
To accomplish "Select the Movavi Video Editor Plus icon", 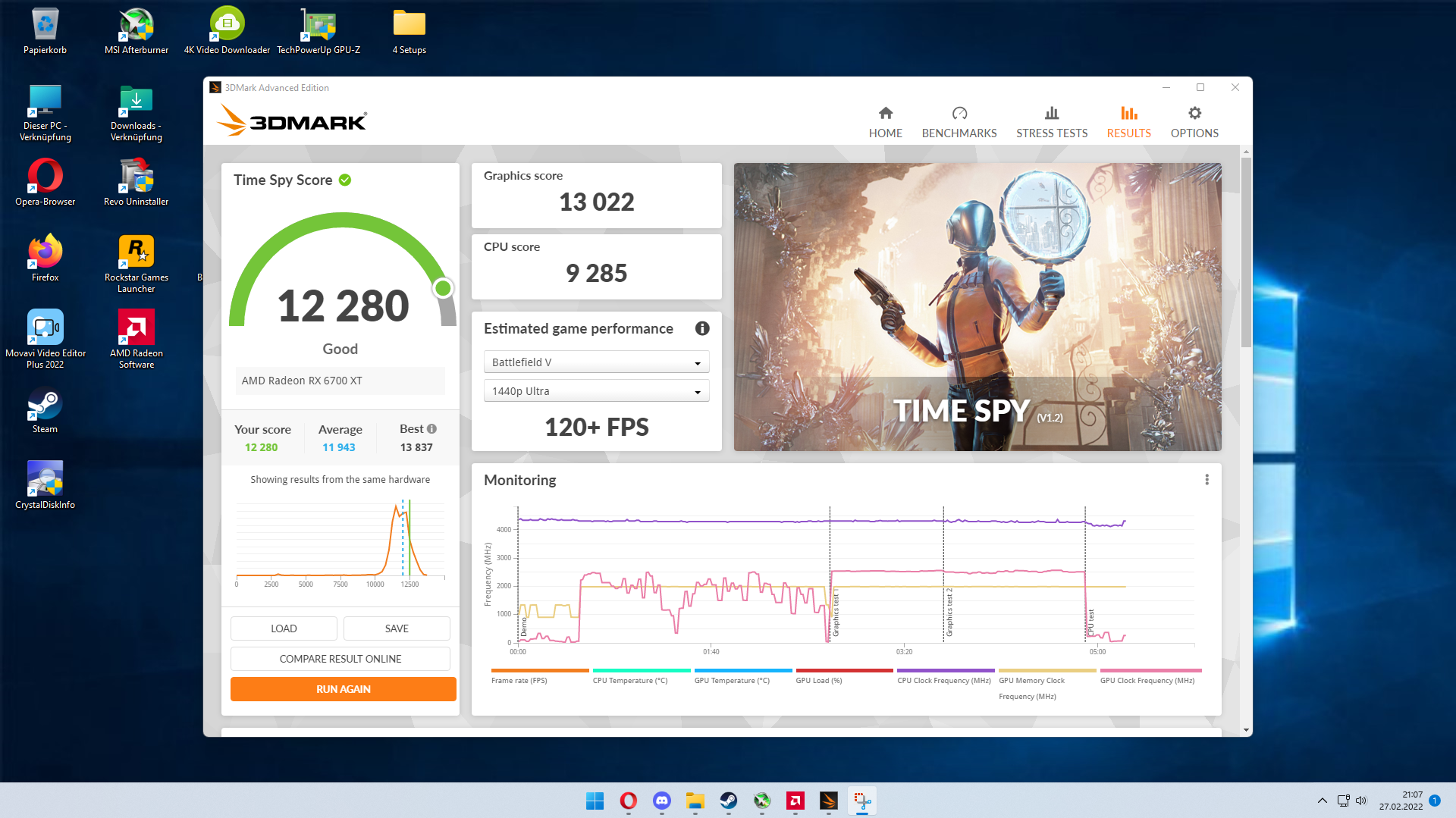I will click(x=45, y=340).
